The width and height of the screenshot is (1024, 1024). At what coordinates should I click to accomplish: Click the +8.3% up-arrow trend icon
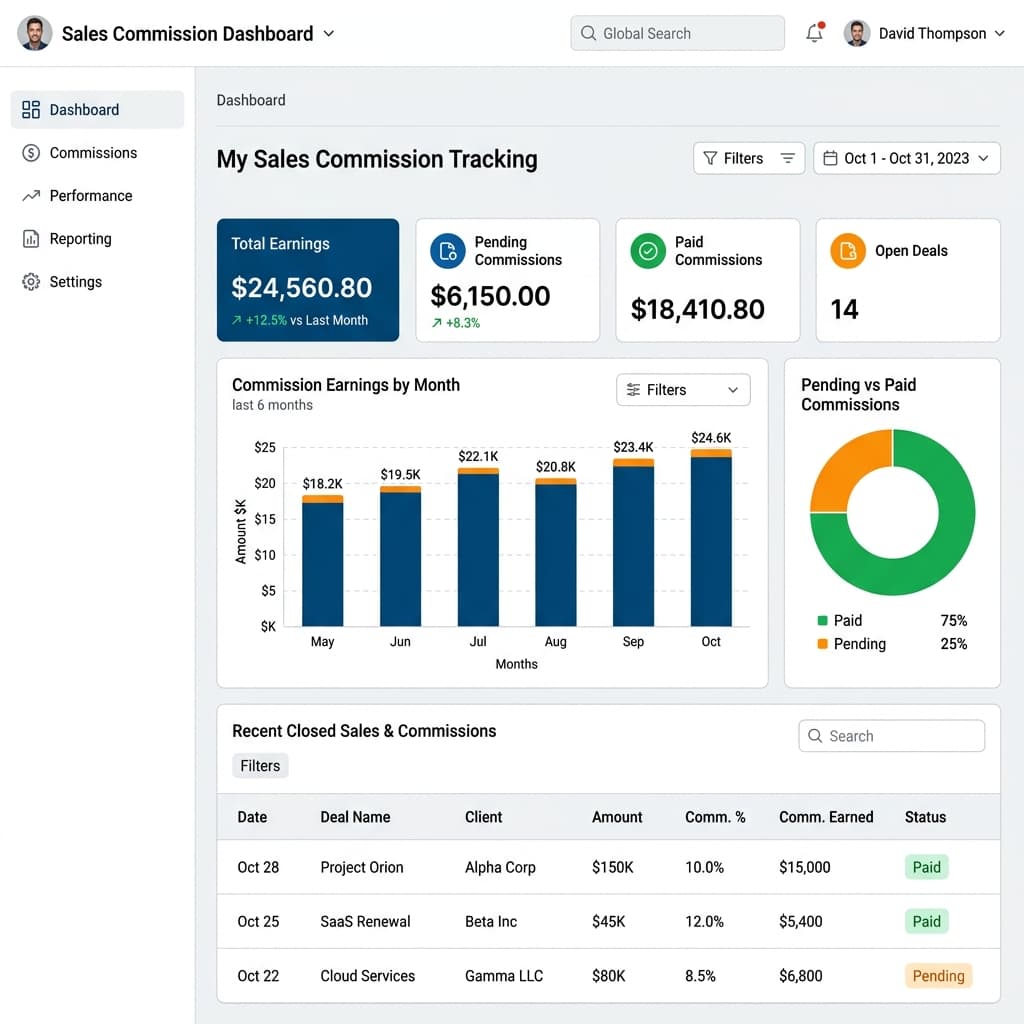[x=437, y=323]
